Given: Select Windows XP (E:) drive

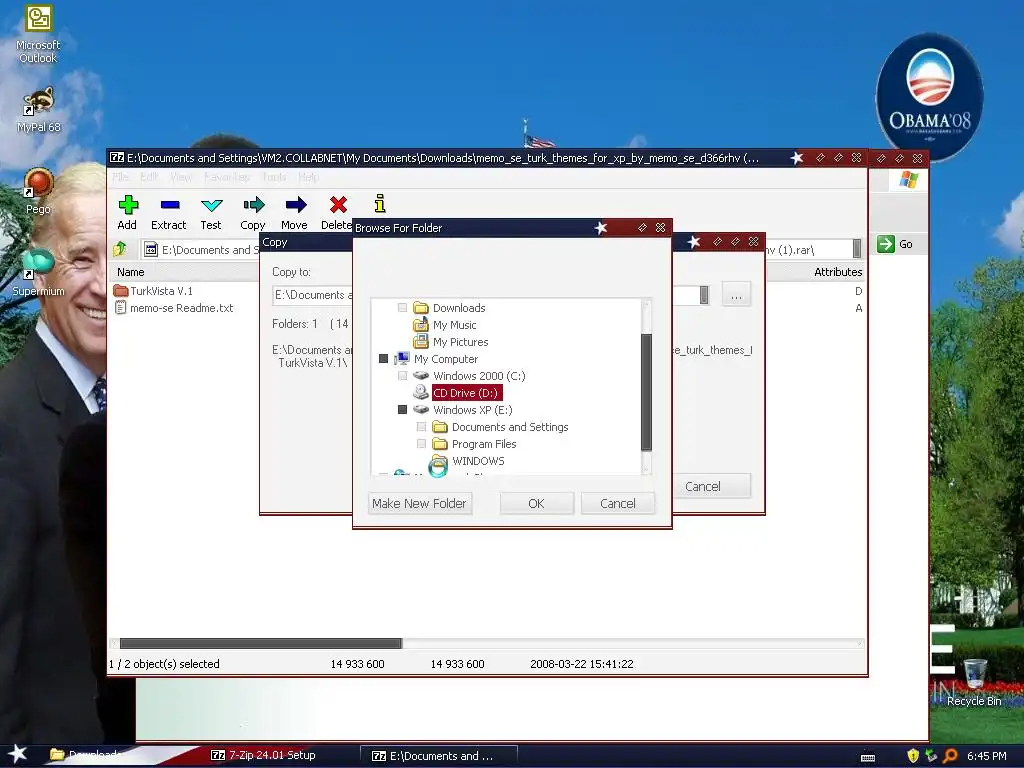Looking at the screenshot, I should coord(473,409).
